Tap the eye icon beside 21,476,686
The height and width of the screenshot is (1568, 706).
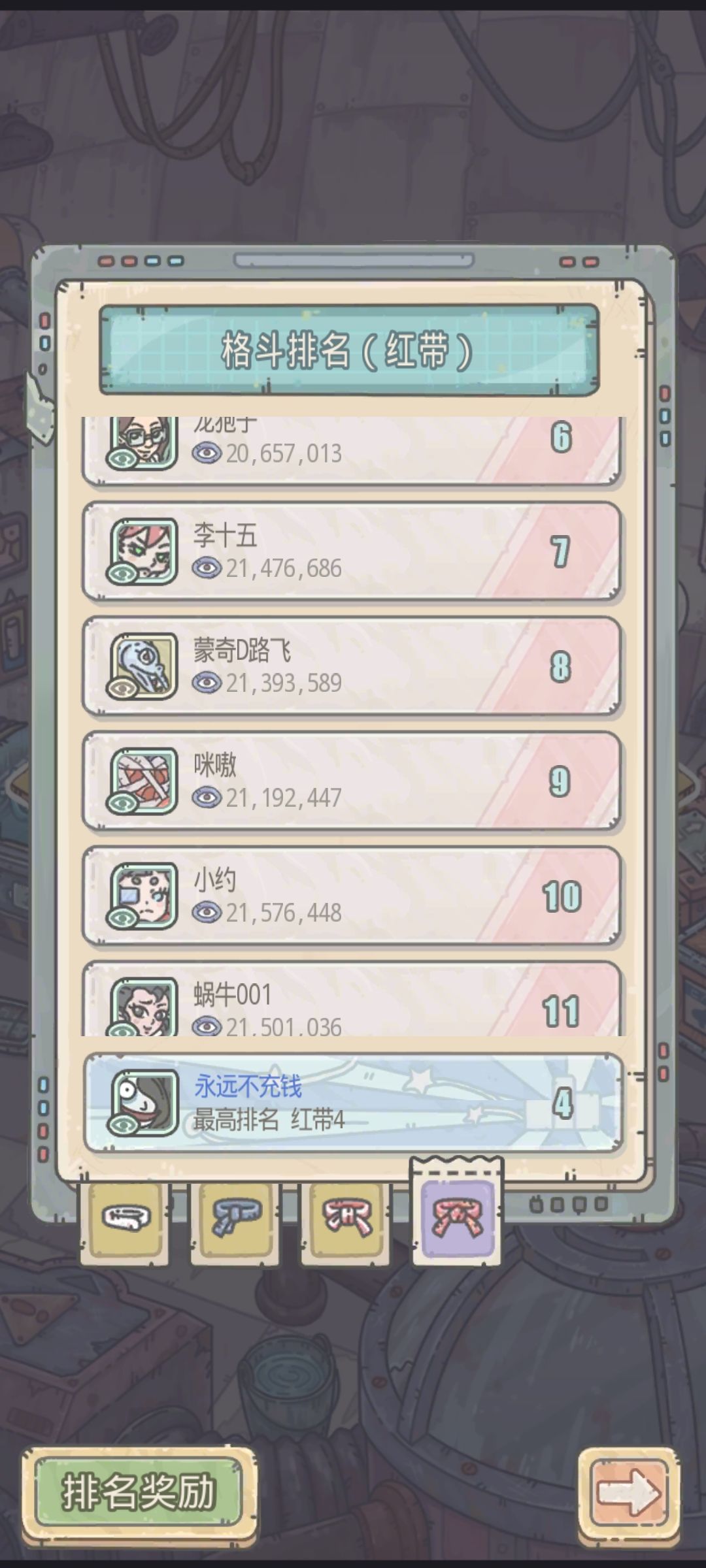coord(207,568)
